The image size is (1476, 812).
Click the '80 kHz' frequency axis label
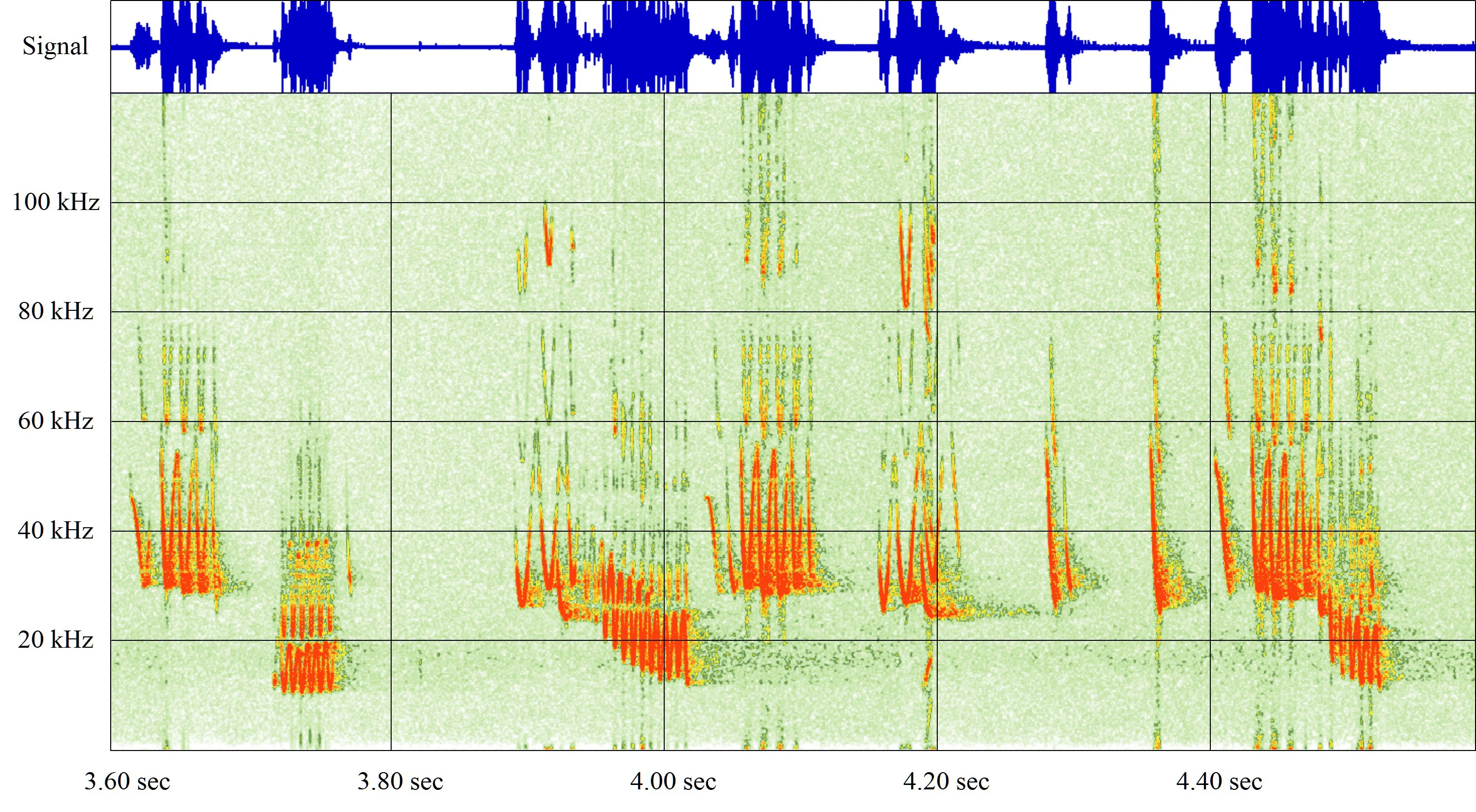(56, 311)
